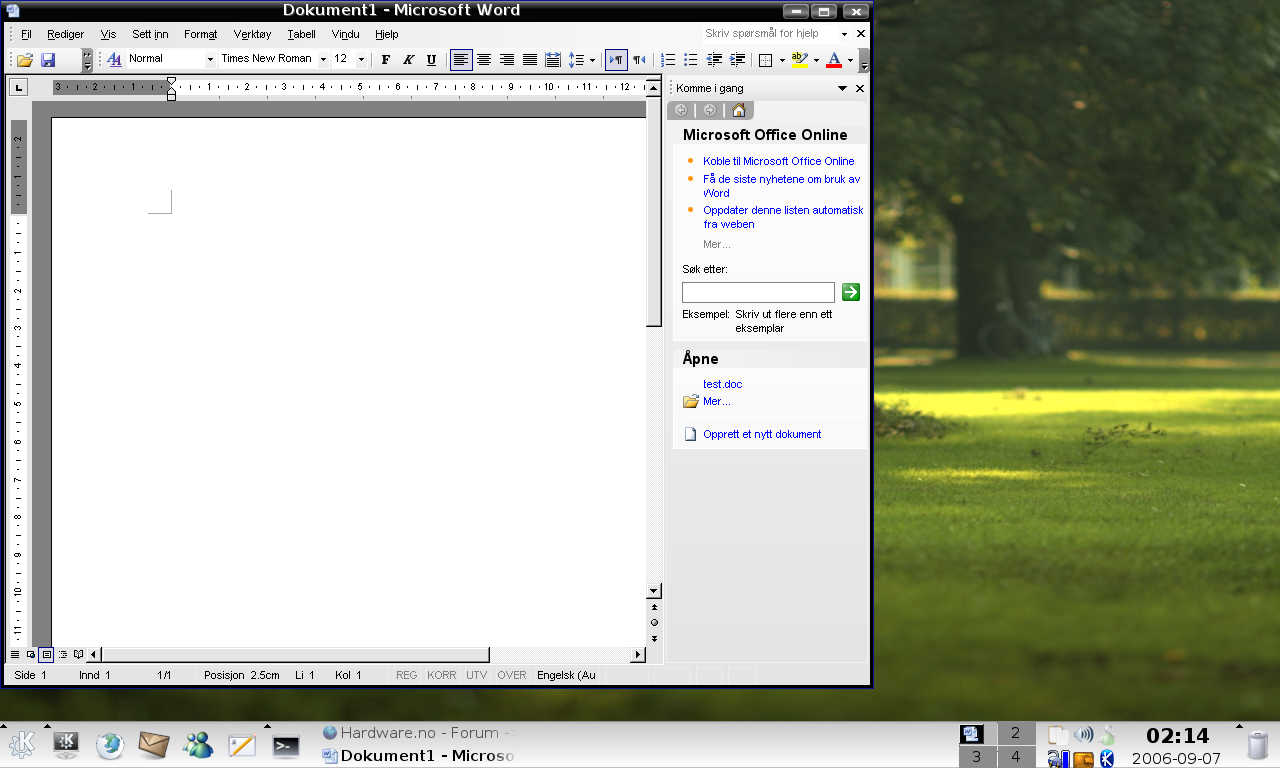Toggle bold formatting (F)
This screenshot has height=768, width=1280.
(x=386, y=60)
